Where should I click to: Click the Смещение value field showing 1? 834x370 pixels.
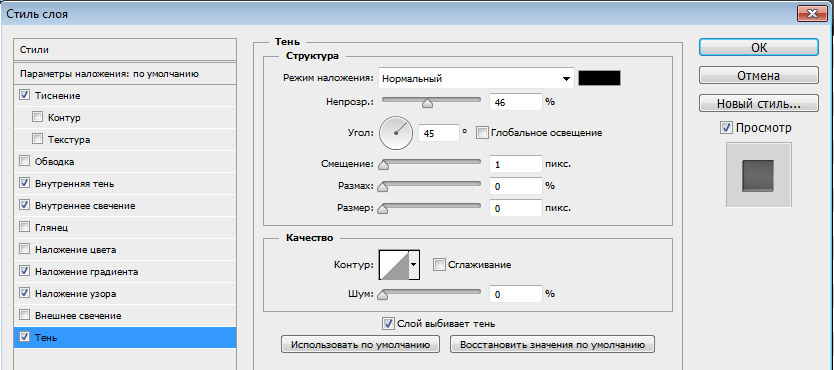515,164
